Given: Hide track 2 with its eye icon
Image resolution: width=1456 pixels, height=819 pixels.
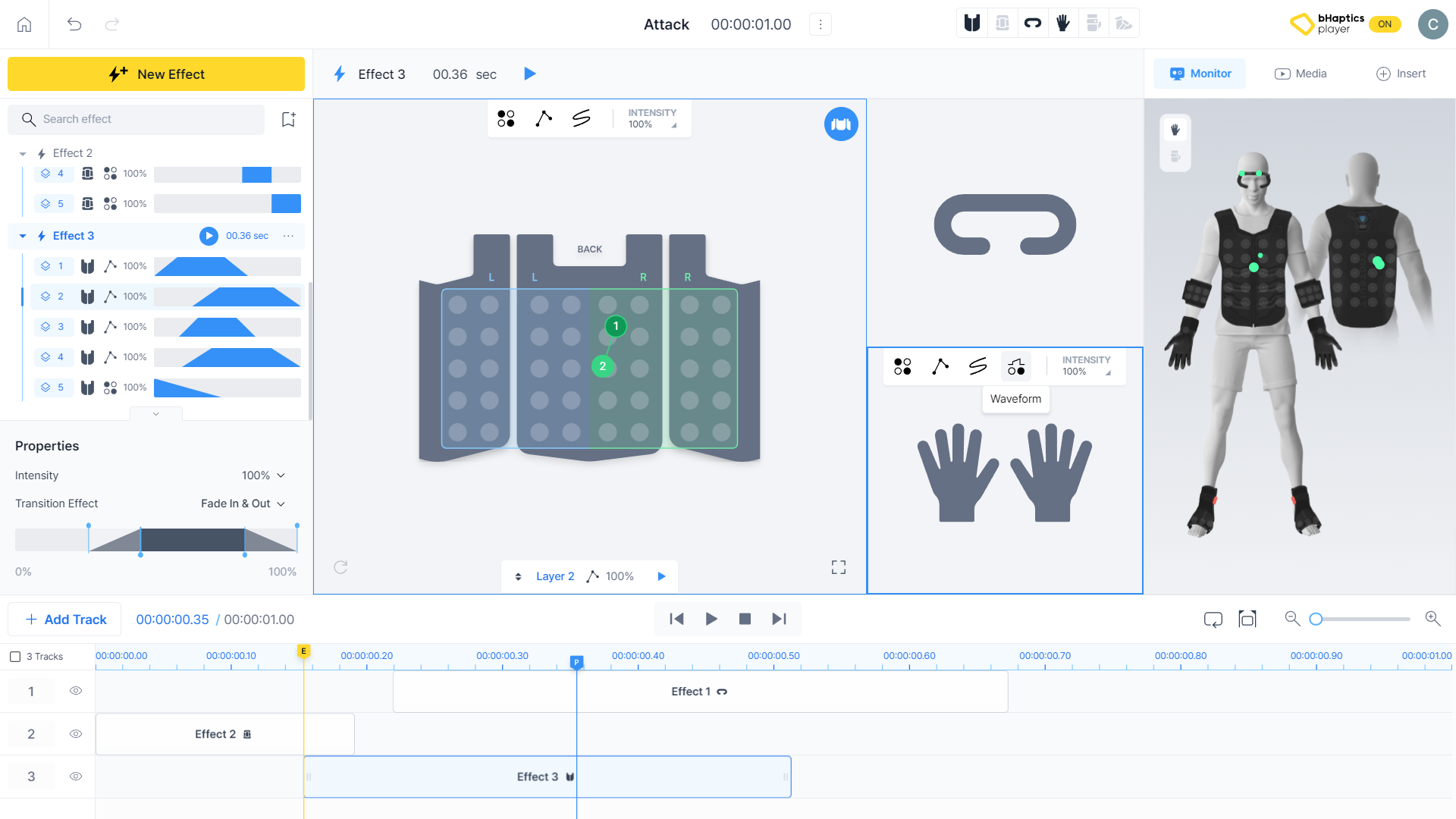Looking at the screenshot, I should (76, 733).
